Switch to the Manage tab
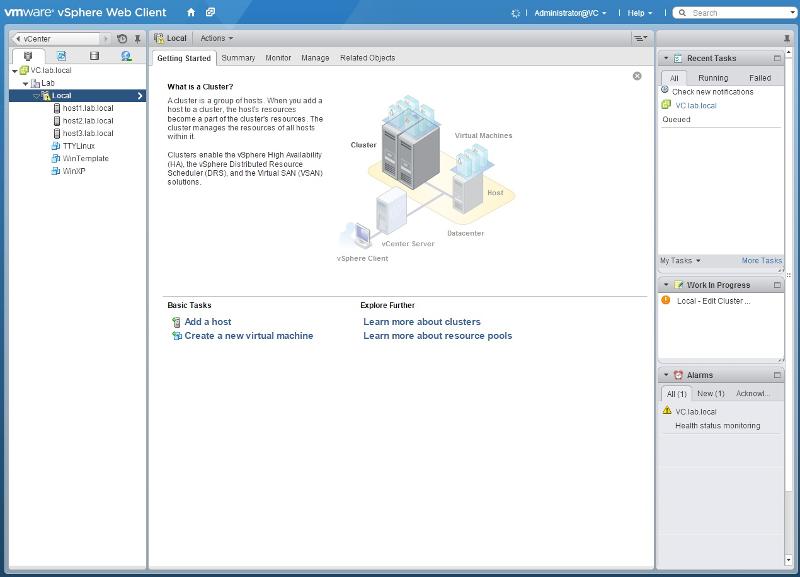800x577 pixels. [315, 58]
